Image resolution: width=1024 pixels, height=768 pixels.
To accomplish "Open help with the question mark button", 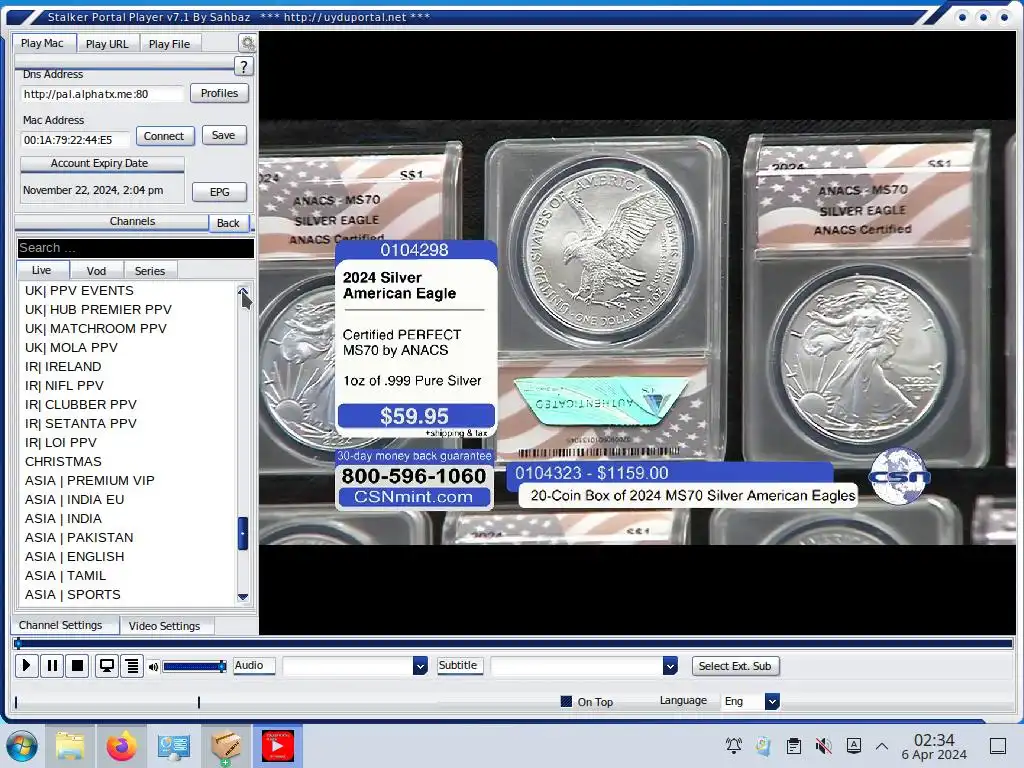I will coord(244,67).
